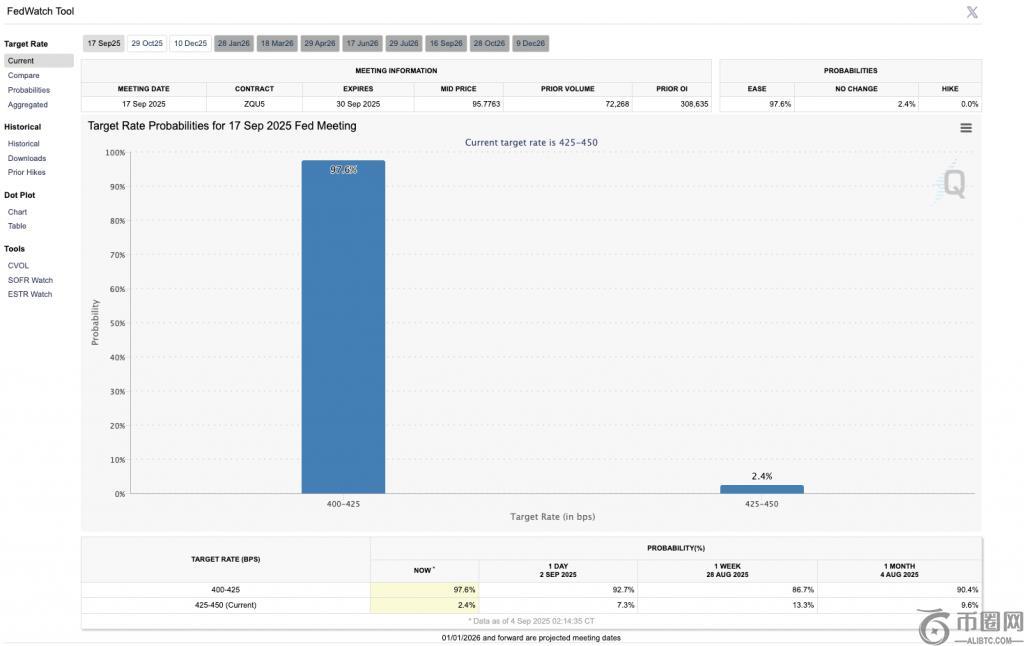Viewport: 1024px width, 646px height.
Task: Click the QuikStrike Q logo watermark
Action: coord(953,184)
